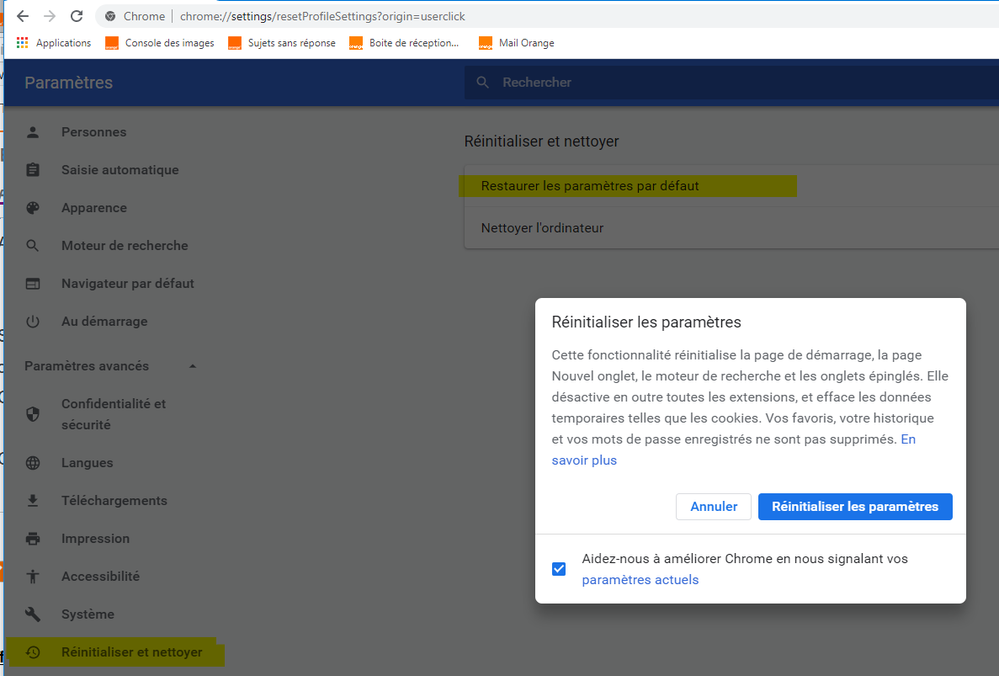Open the Applications grid bookmark
The height and width of the screenshot is (676, 999).
[x=54, y=43]
